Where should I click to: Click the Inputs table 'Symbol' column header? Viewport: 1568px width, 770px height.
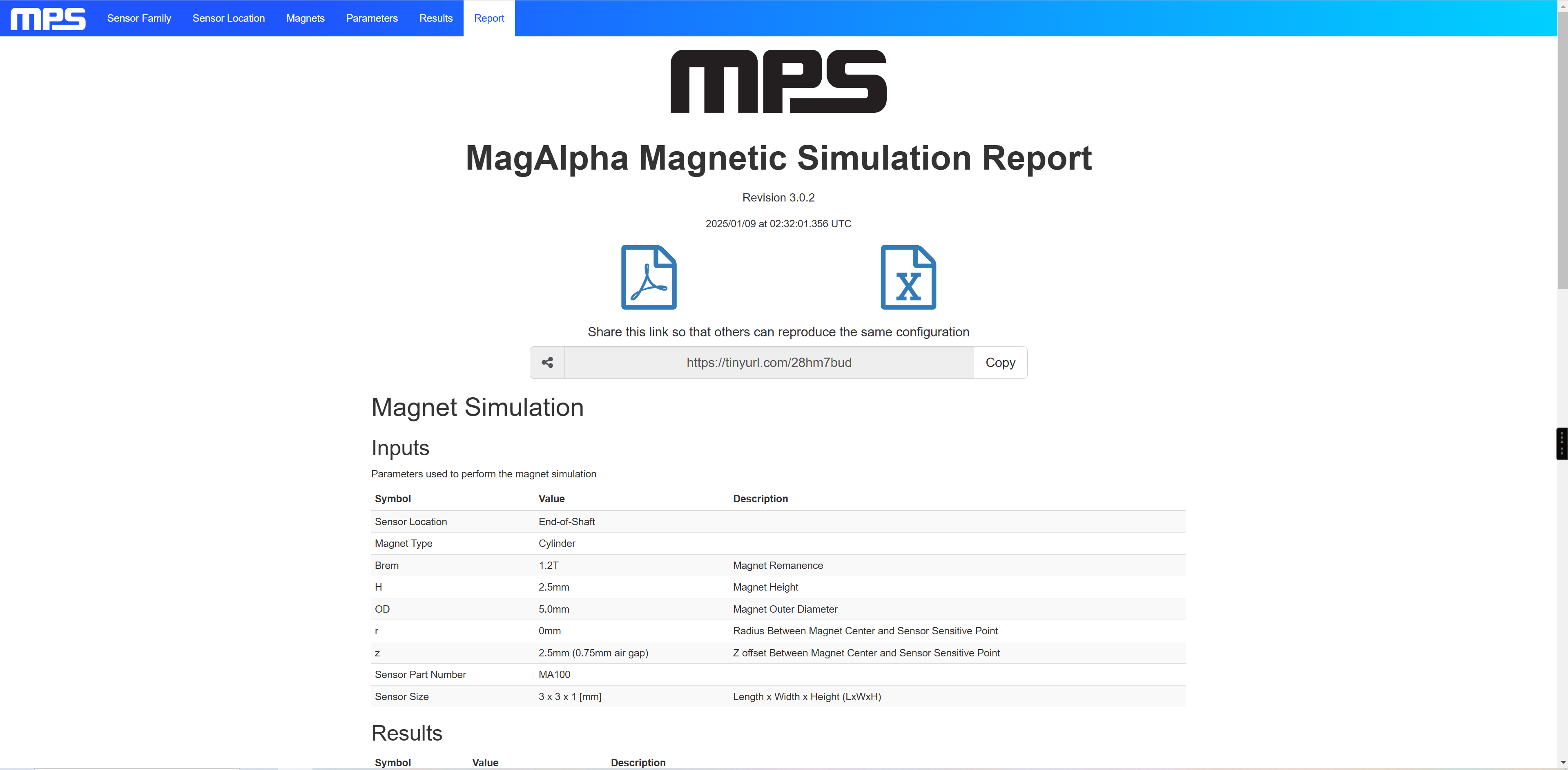(x=393, y=498)
